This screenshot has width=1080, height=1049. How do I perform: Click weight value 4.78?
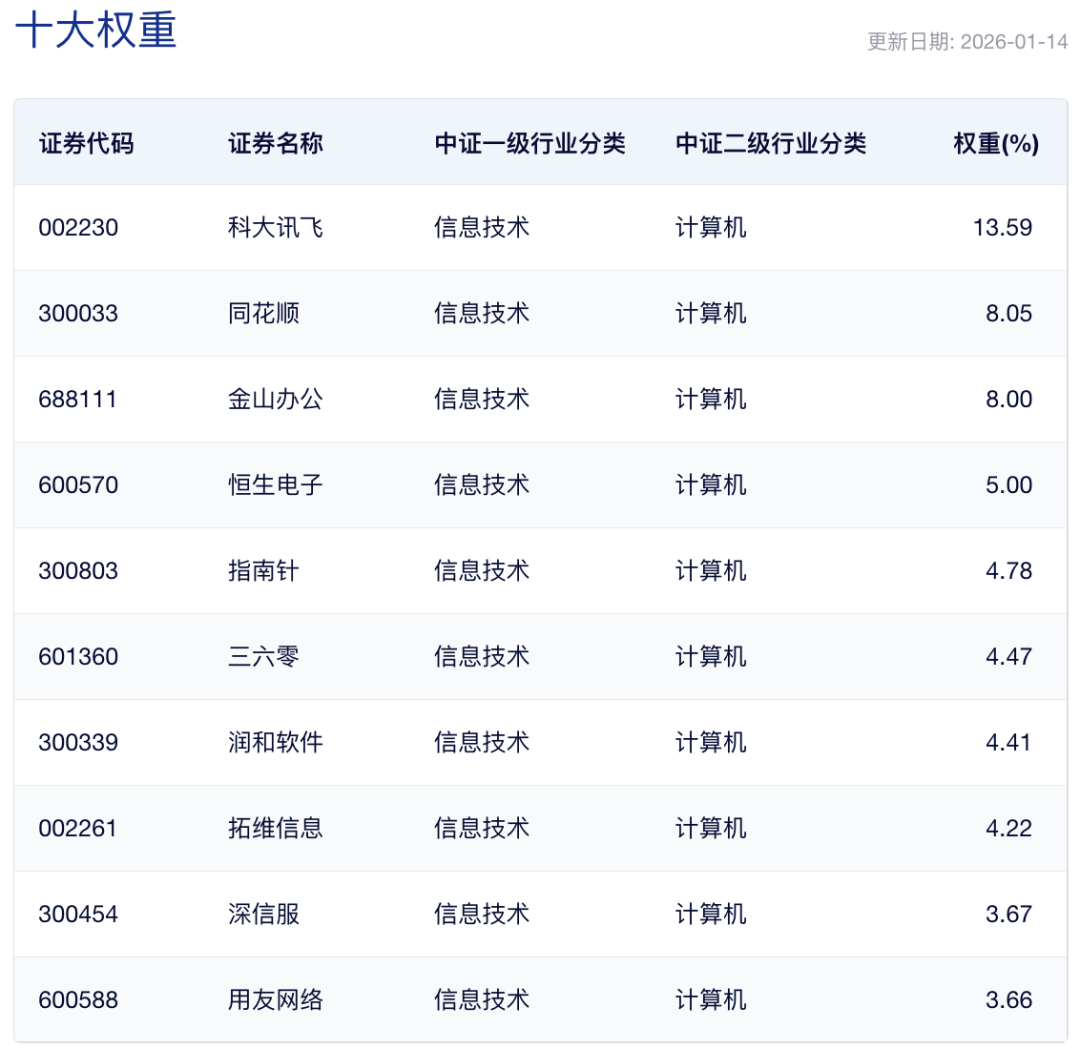tap(1009, 571)
